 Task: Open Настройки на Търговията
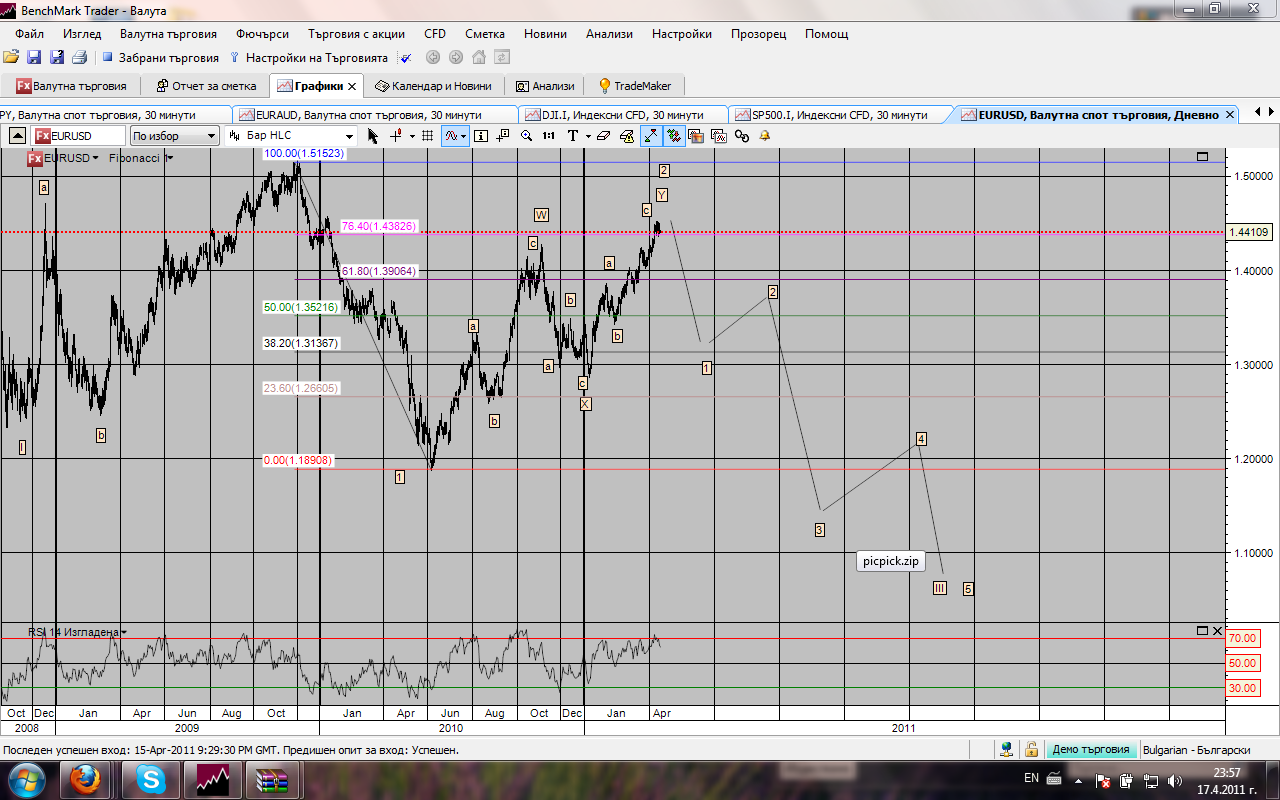(x=309, y=58)
